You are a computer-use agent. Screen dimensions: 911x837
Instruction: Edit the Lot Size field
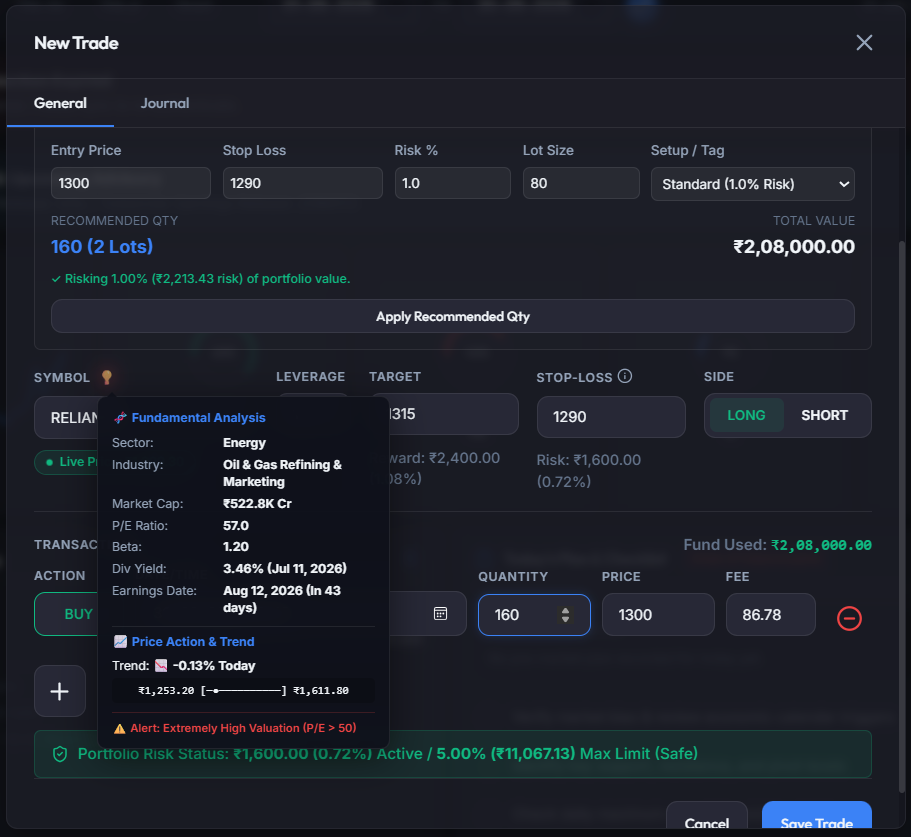click(x=581, y=183)
